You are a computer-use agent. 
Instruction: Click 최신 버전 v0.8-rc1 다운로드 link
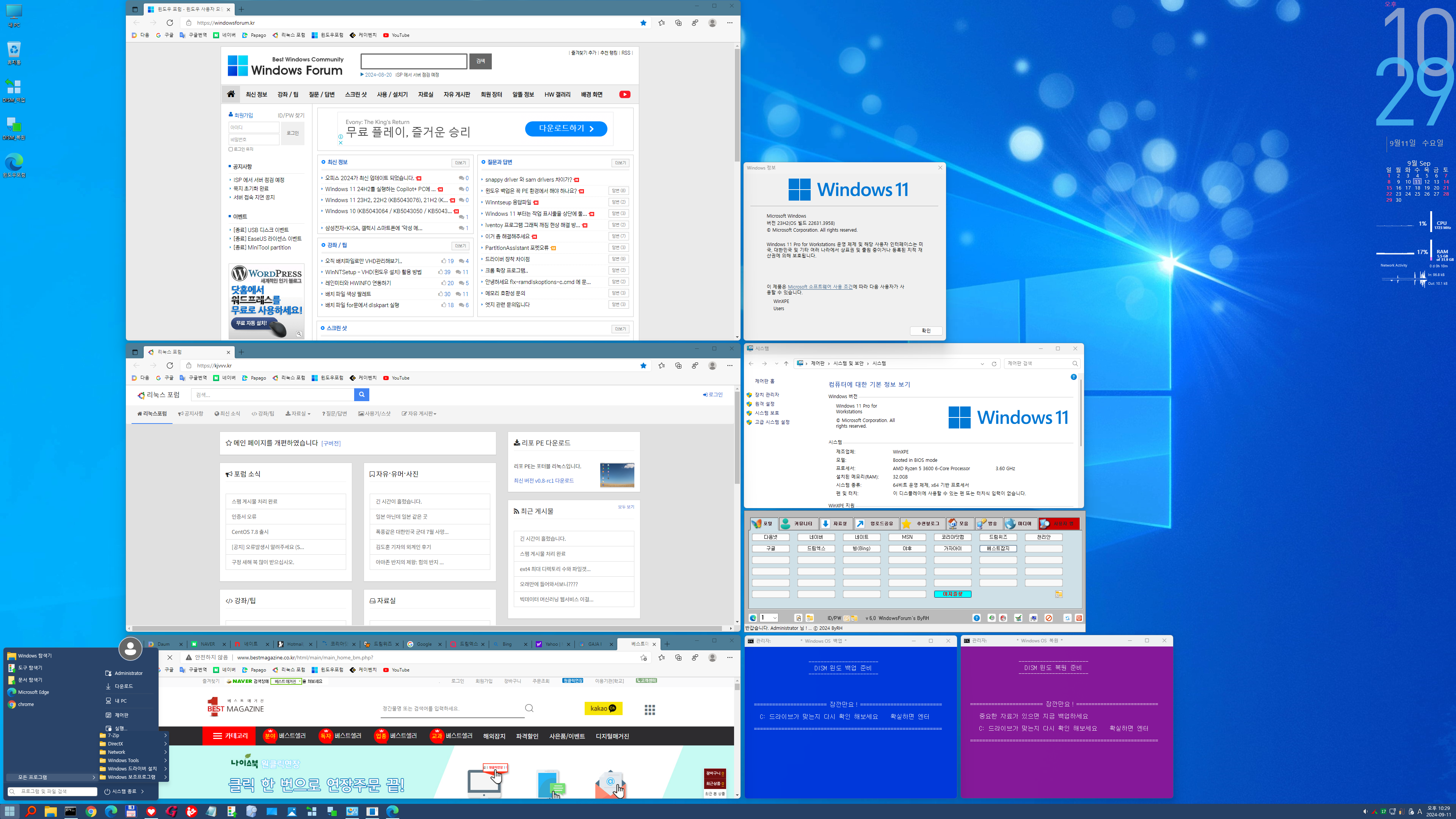point(543,480)
